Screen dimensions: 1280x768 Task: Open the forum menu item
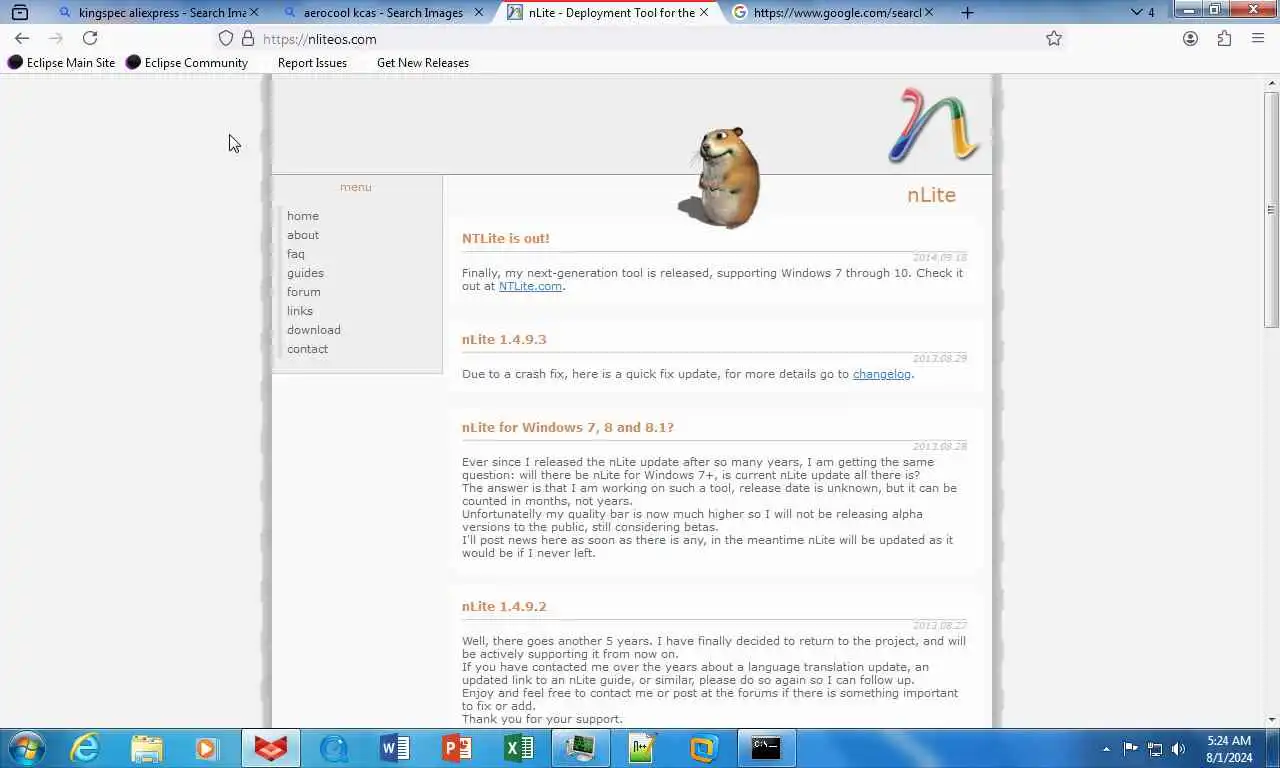(304, 292)
